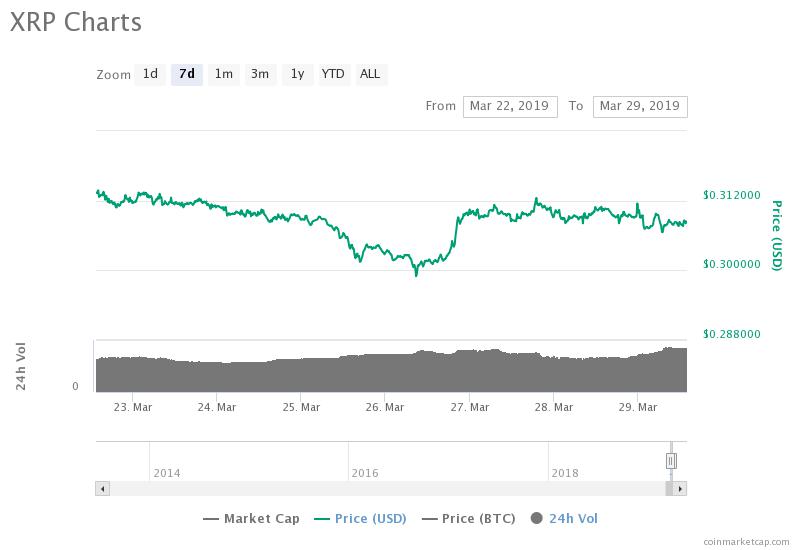Click the 25. Mar axis label
Viewport: 800px width, 550px height.
301,407
